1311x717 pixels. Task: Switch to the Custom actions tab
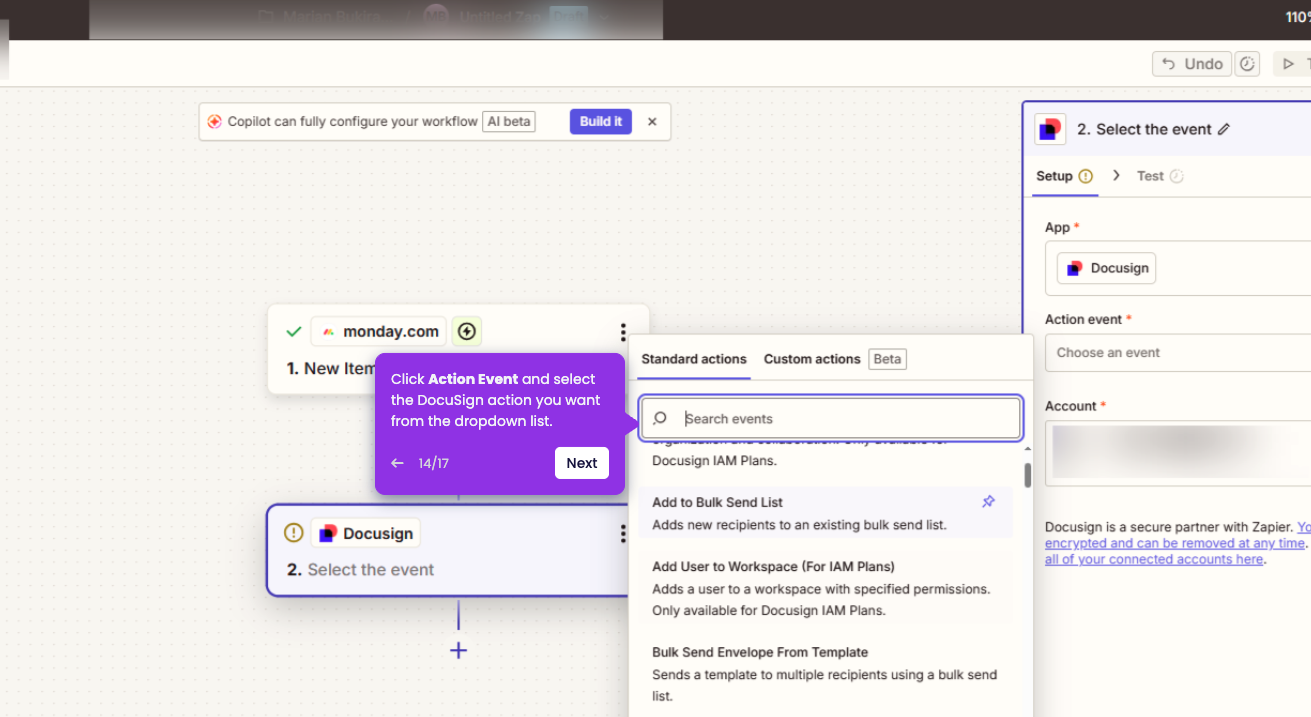812,359
